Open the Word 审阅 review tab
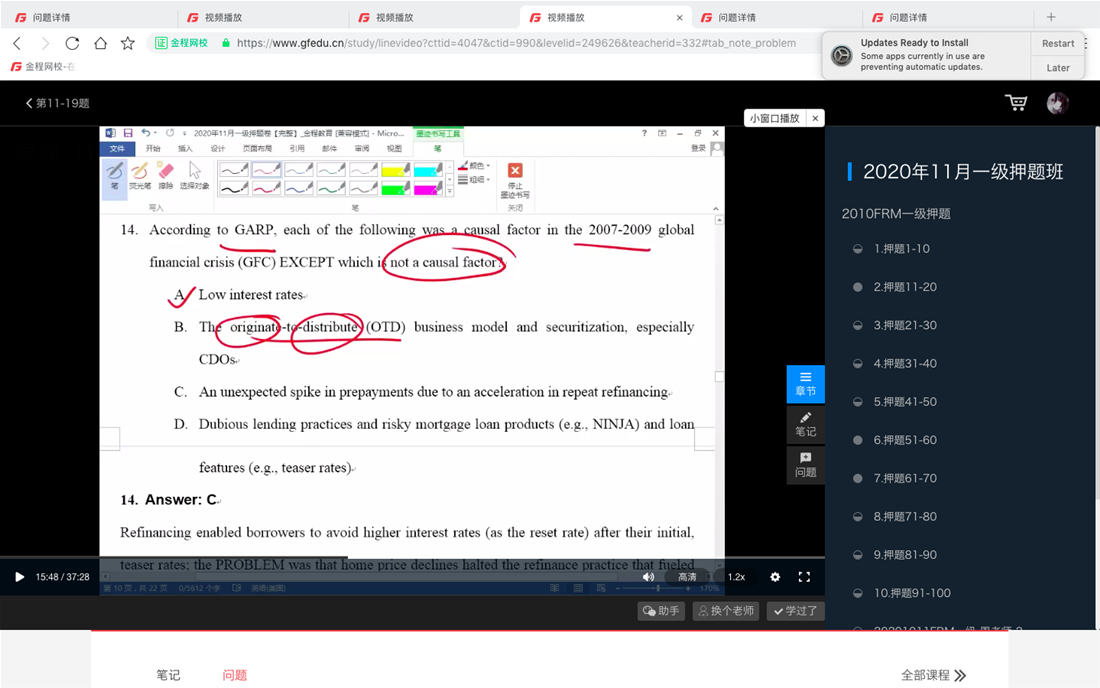This screenshot has height=688, width=1100. coord(362,149)
